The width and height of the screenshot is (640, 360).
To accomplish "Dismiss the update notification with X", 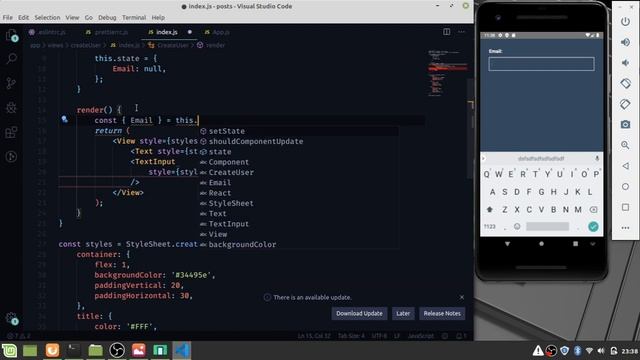I will click(462, 297).
